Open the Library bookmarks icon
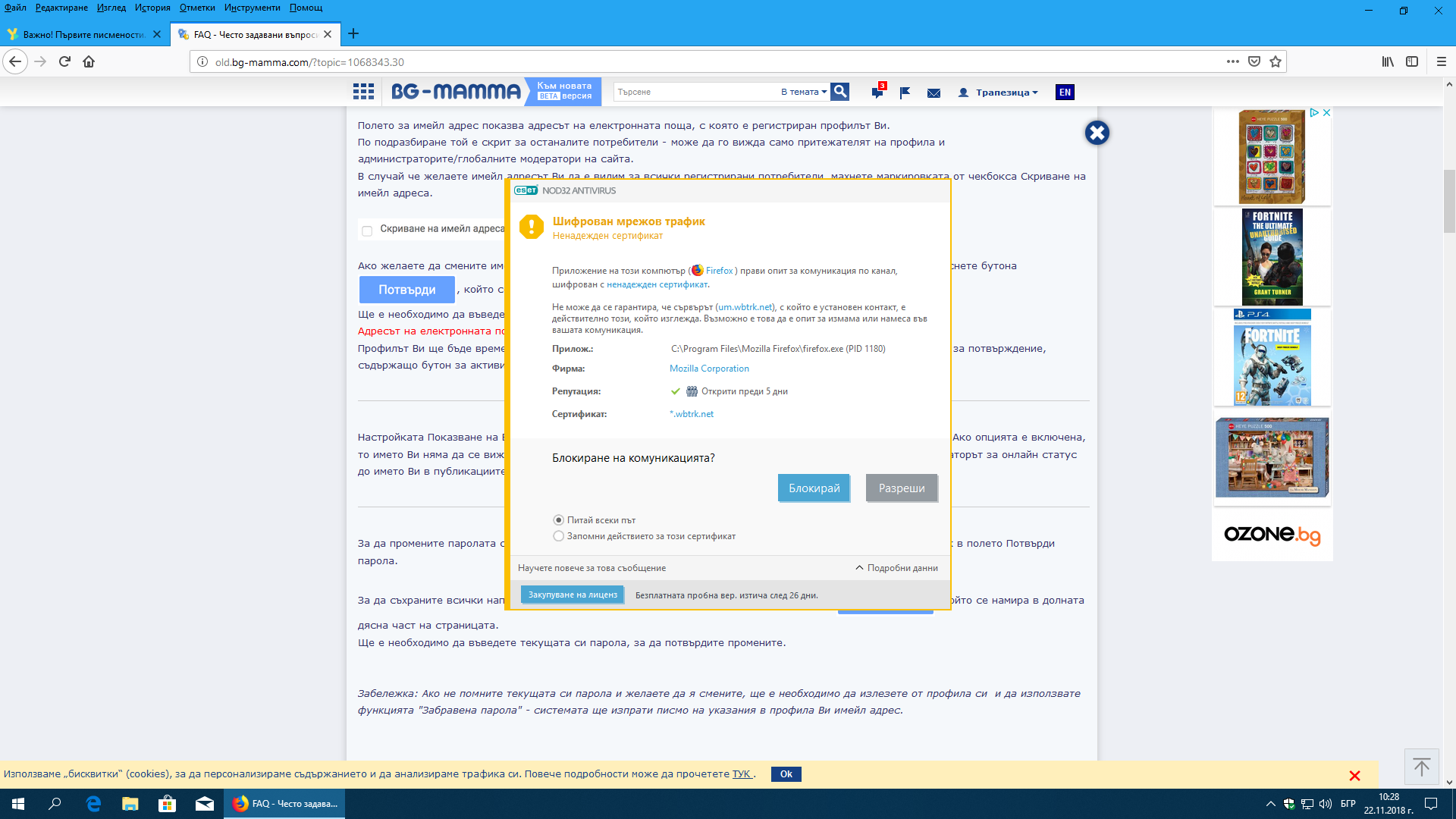1456x819 pixels. (1388, 61)
